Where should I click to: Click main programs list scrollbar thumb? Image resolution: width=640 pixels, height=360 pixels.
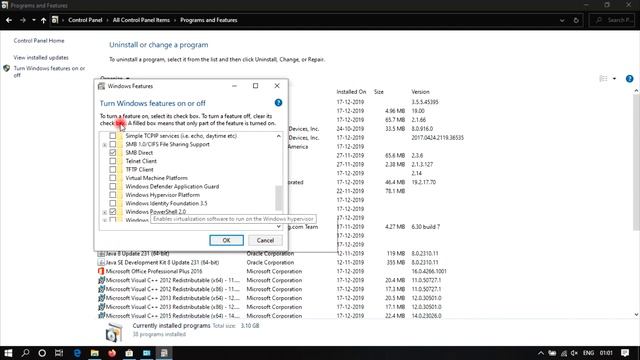636,163
